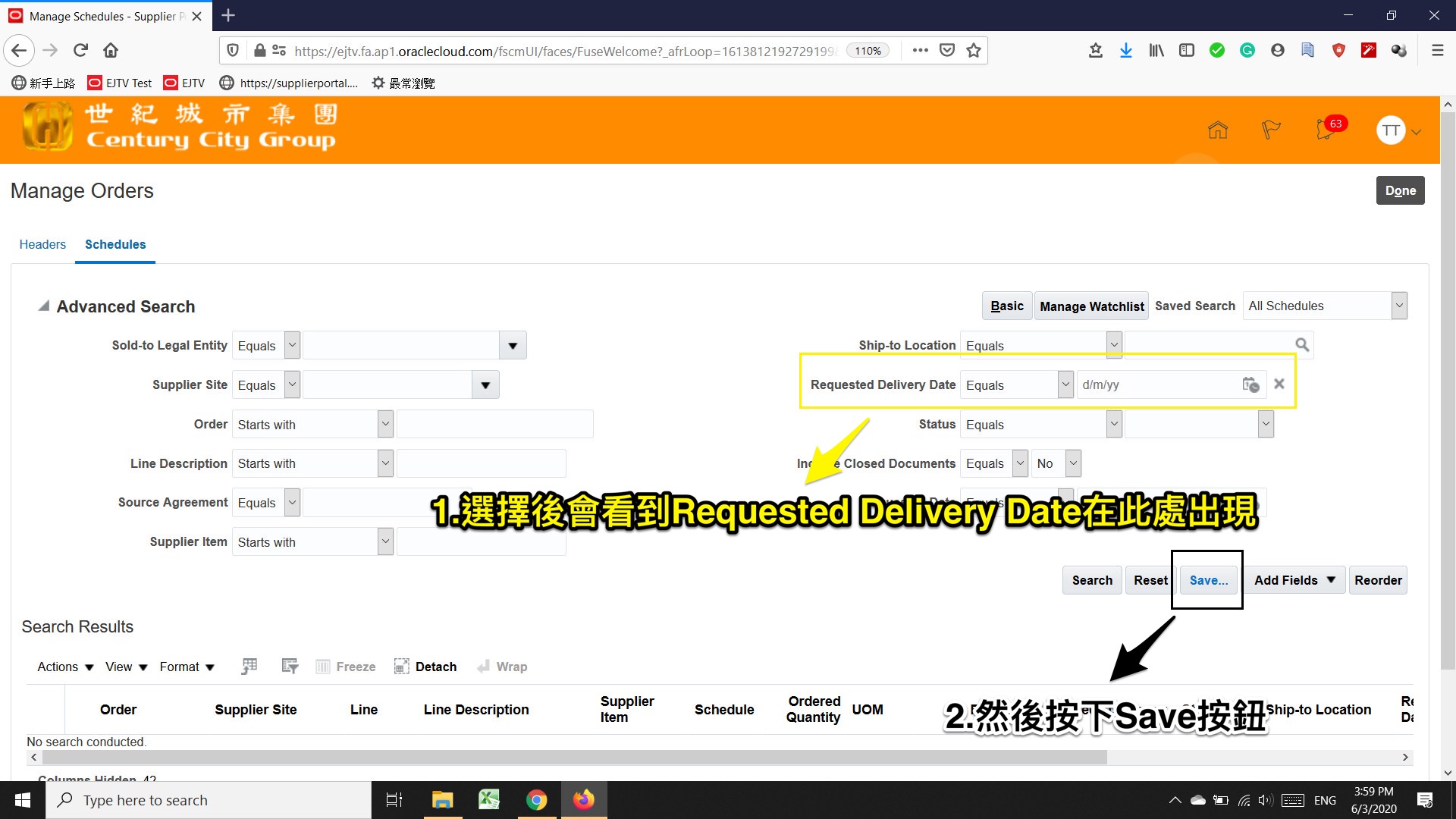Image resolution: width=1456 pixels, height=819 pixels.
Task: Open Windows Start menu
Action: (23, 800)
